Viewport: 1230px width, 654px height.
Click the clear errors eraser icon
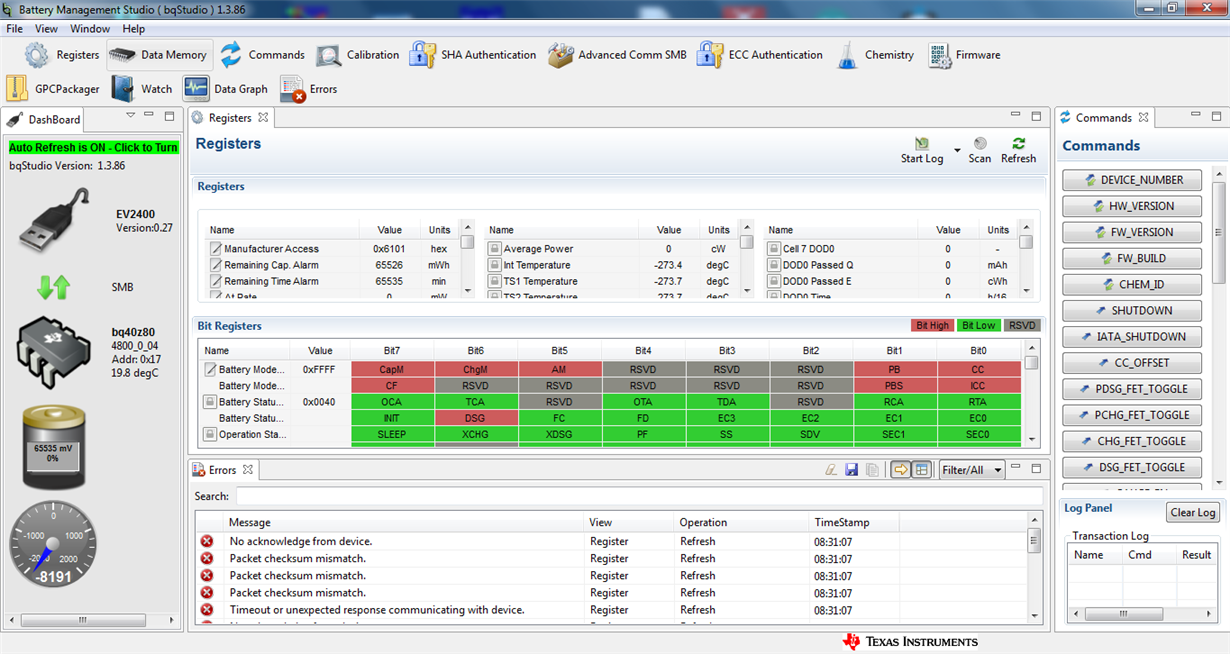831,469
